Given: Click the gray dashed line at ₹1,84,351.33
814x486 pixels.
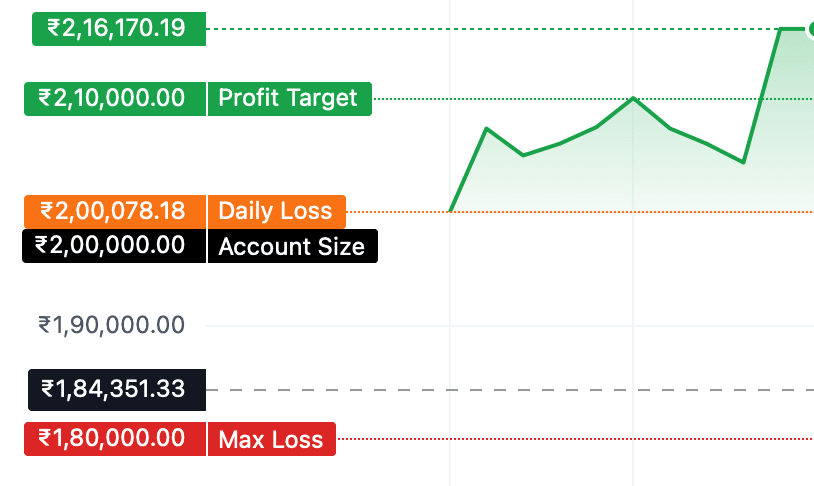Looking at the screenshot, I should coord(500,389).
